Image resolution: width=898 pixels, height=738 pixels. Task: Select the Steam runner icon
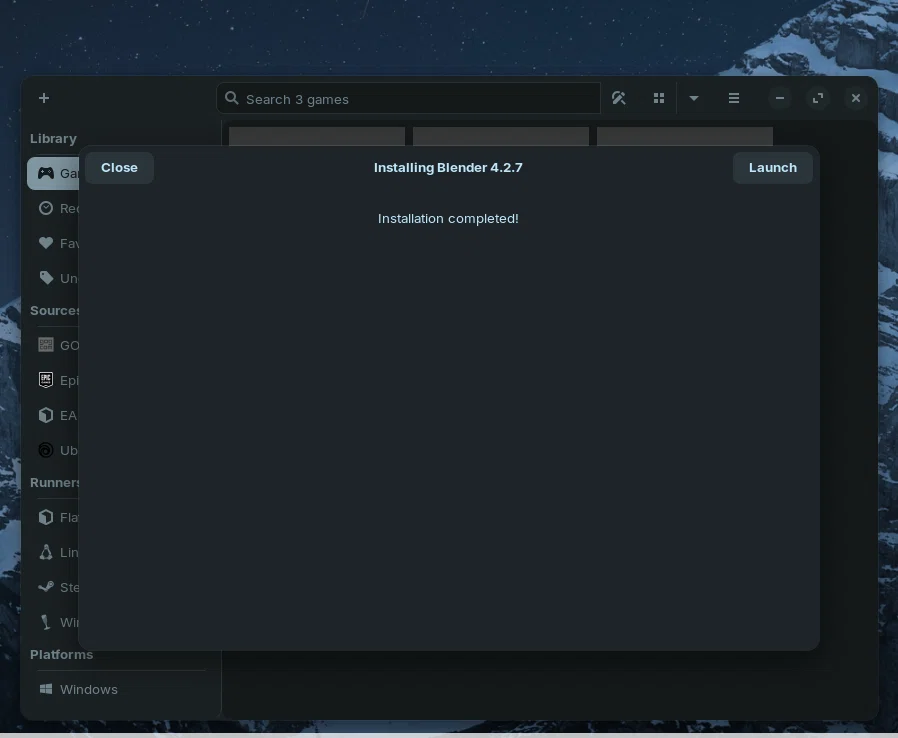tap(46, 587)
